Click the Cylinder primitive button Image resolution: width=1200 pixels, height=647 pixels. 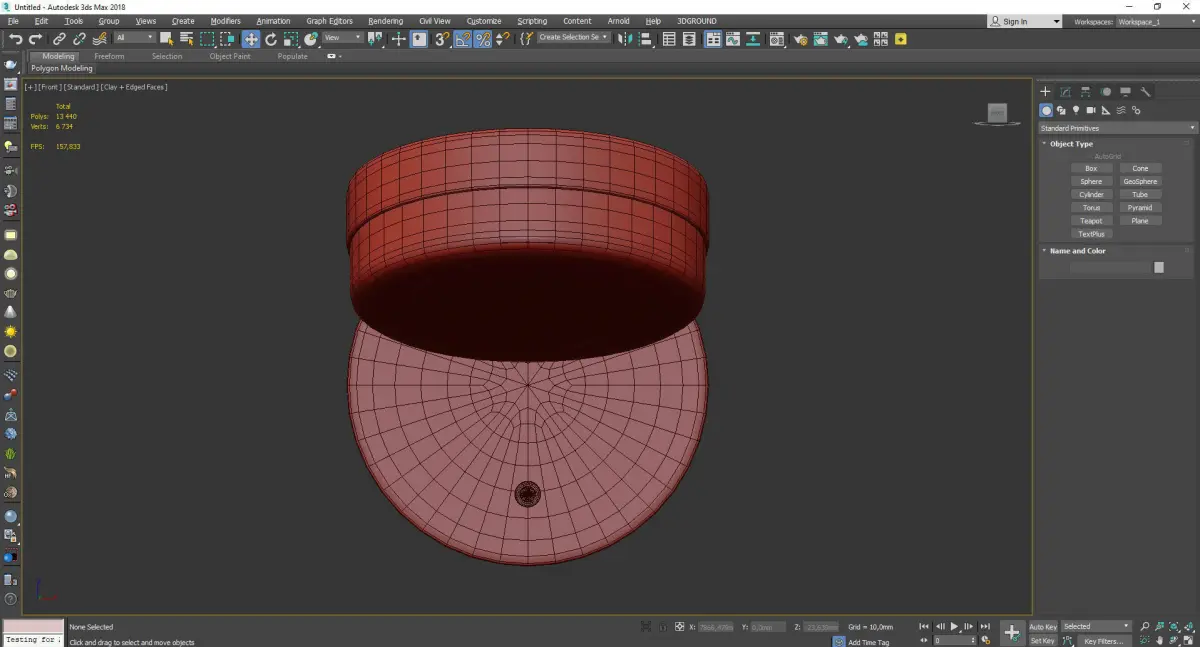point(1091,195)
